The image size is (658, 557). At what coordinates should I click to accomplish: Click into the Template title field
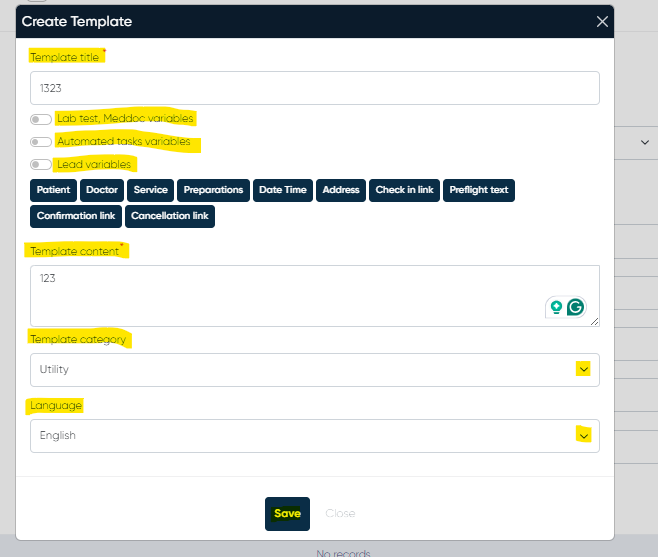[314, 88]
